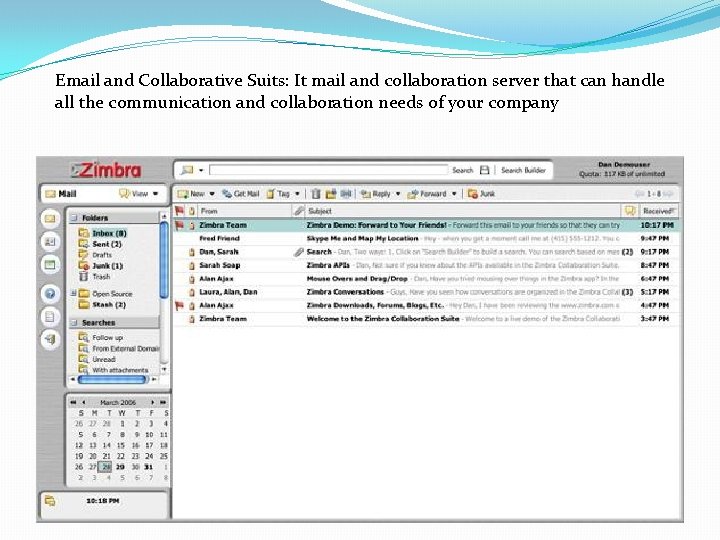Image resolution: width=720 pixels, height=540 pixels.
Task: Go to the next page arrow near 1-8
Action: [x=669, y=194]
